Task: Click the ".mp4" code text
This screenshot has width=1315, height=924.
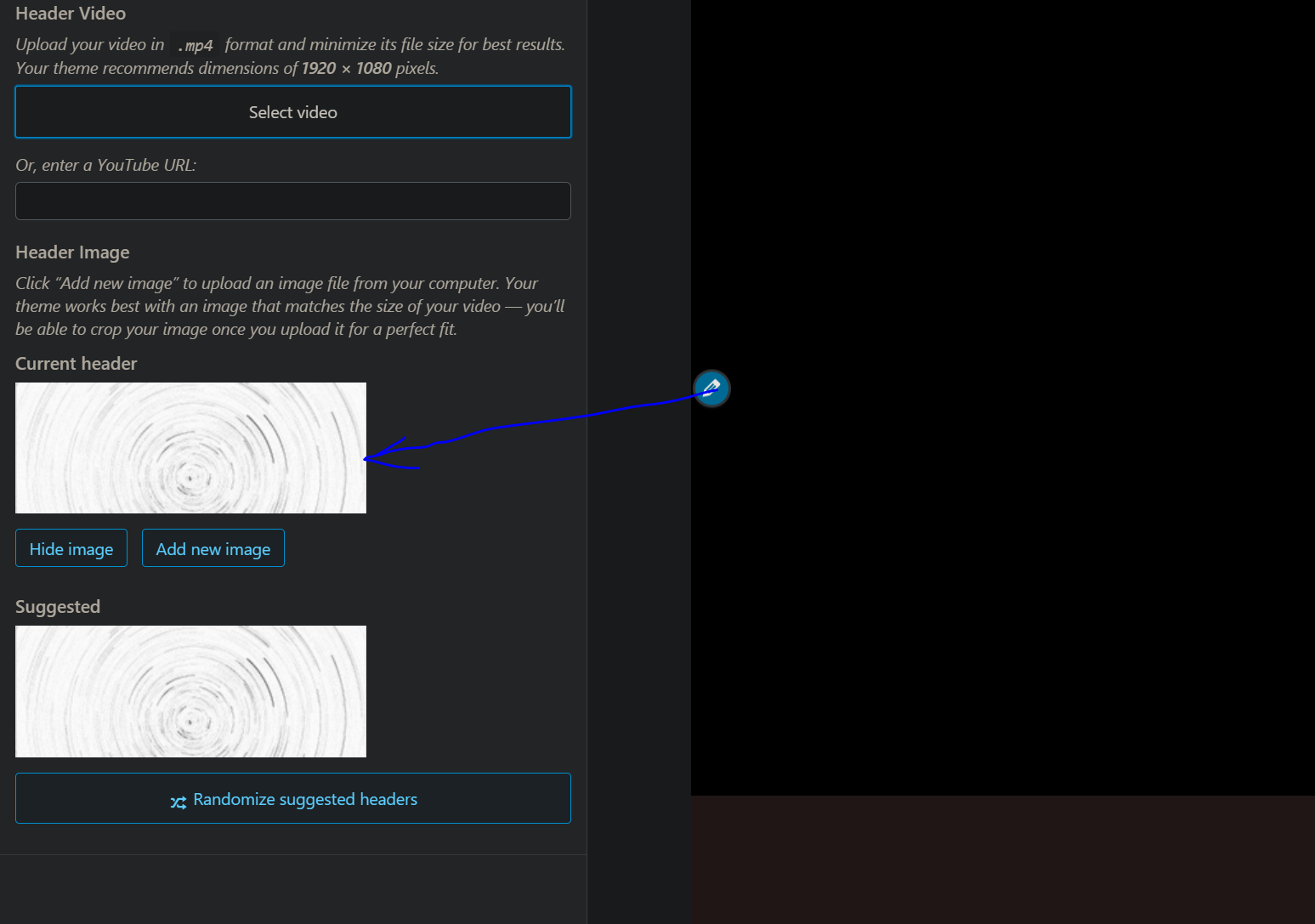Action: pyautogui.click(x=195, y=45)
